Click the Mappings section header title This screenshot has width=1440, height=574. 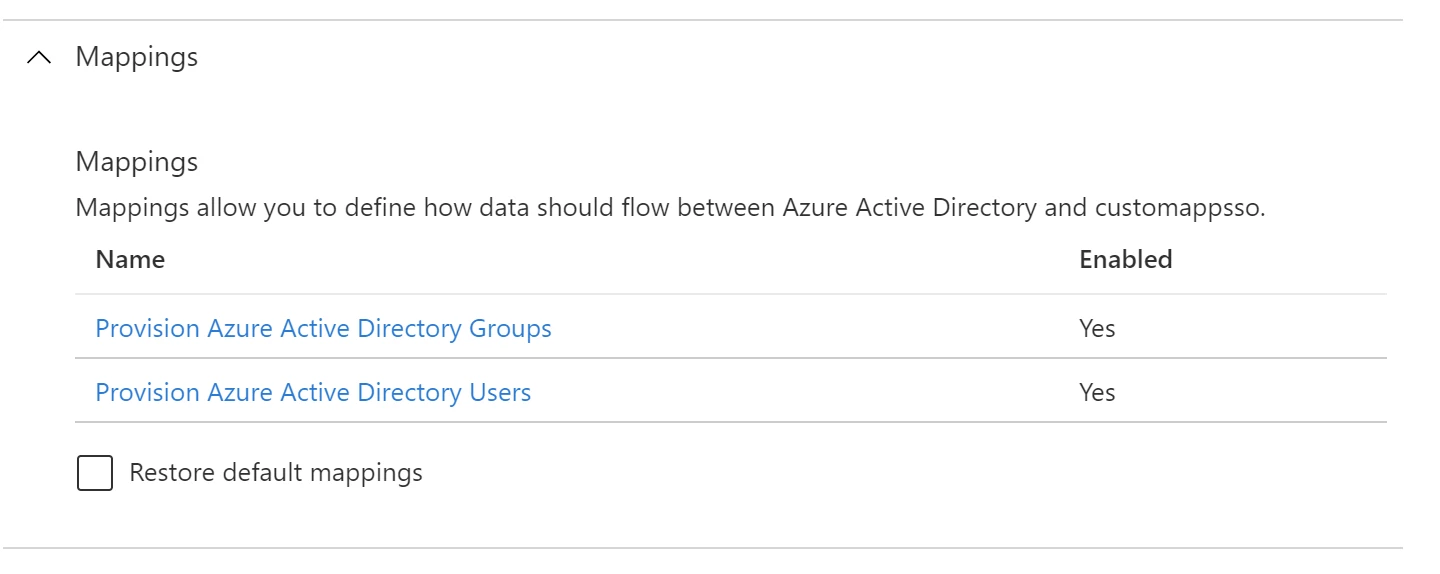tap(137, 57)
